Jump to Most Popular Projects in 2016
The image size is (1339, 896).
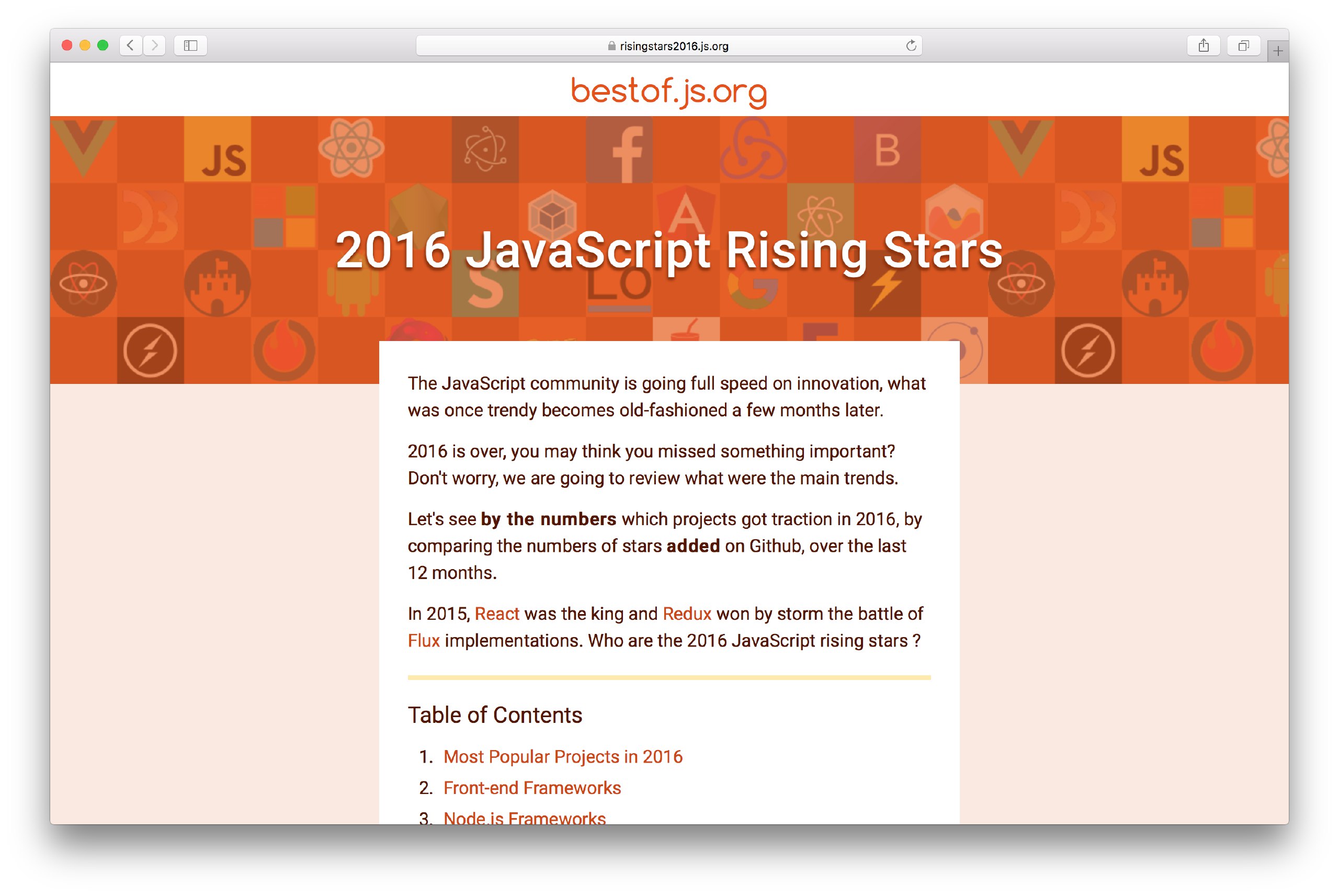563,756
